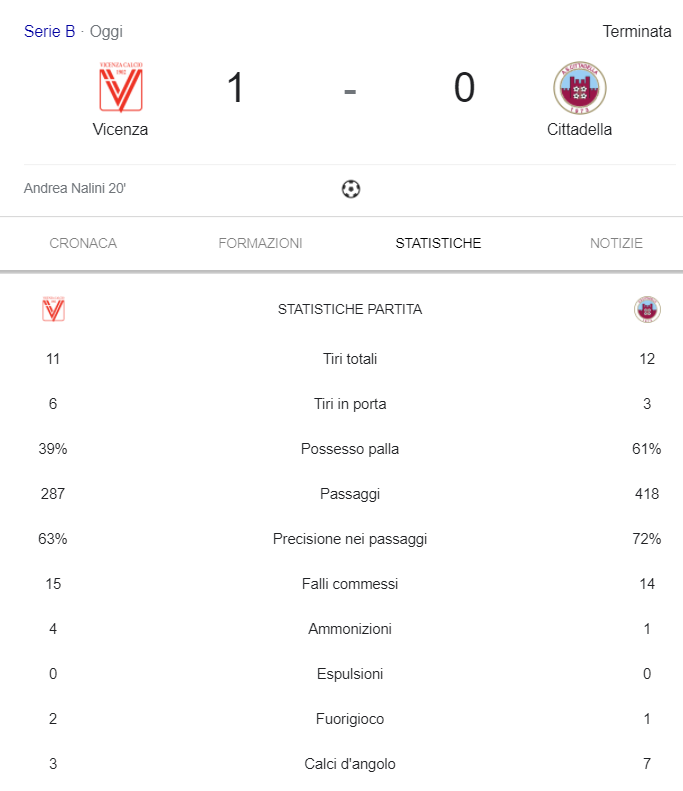Select the STATISTICHE tab
Viewport: 683px width, 791px height.
(438, 243)
